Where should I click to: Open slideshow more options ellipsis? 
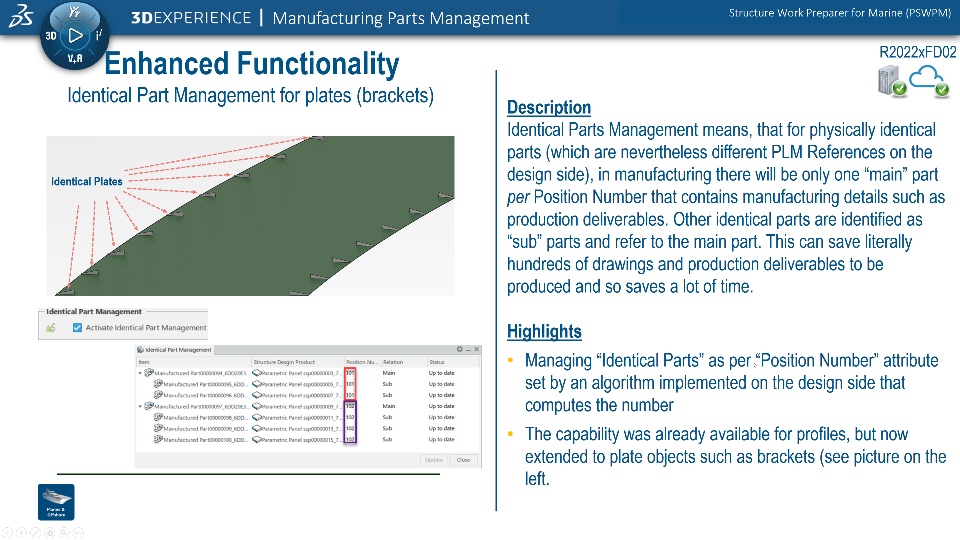coord(78,533)
